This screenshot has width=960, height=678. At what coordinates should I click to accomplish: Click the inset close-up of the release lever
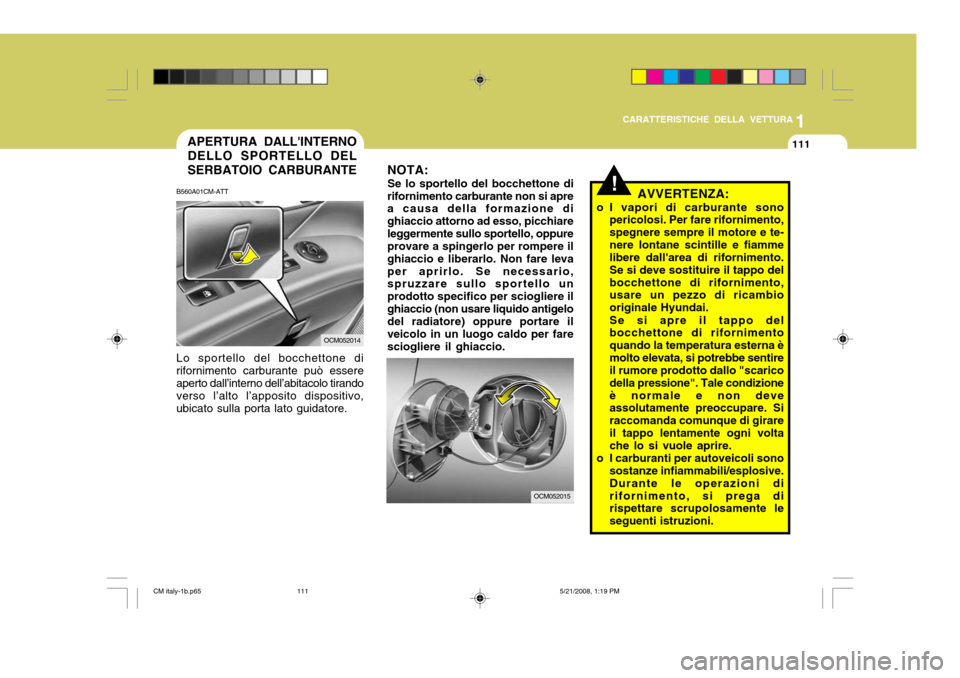coord(233,243)
